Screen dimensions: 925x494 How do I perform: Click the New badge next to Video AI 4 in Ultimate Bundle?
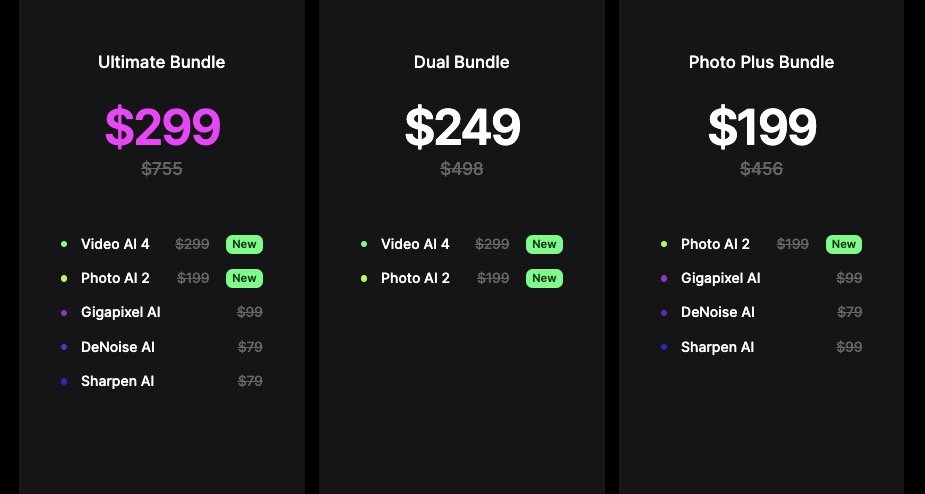click(x=244, y=244)
